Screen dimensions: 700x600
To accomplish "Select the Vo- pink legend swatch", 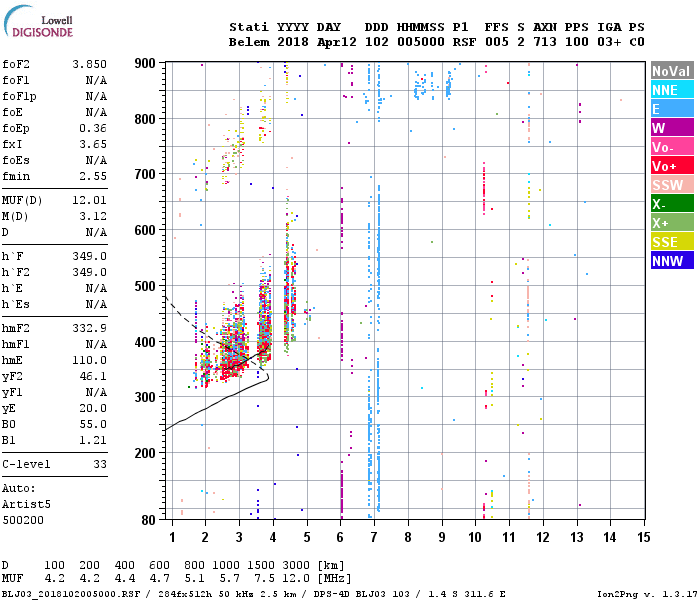I will click(x=672, y=147).
